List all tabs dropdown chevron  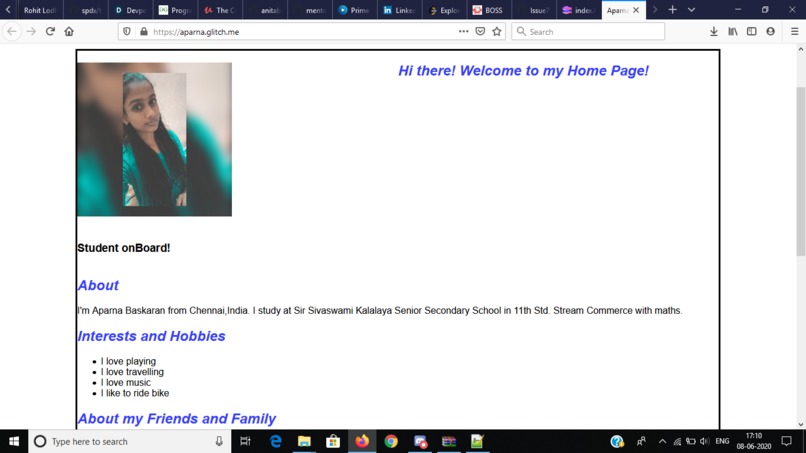691,10
